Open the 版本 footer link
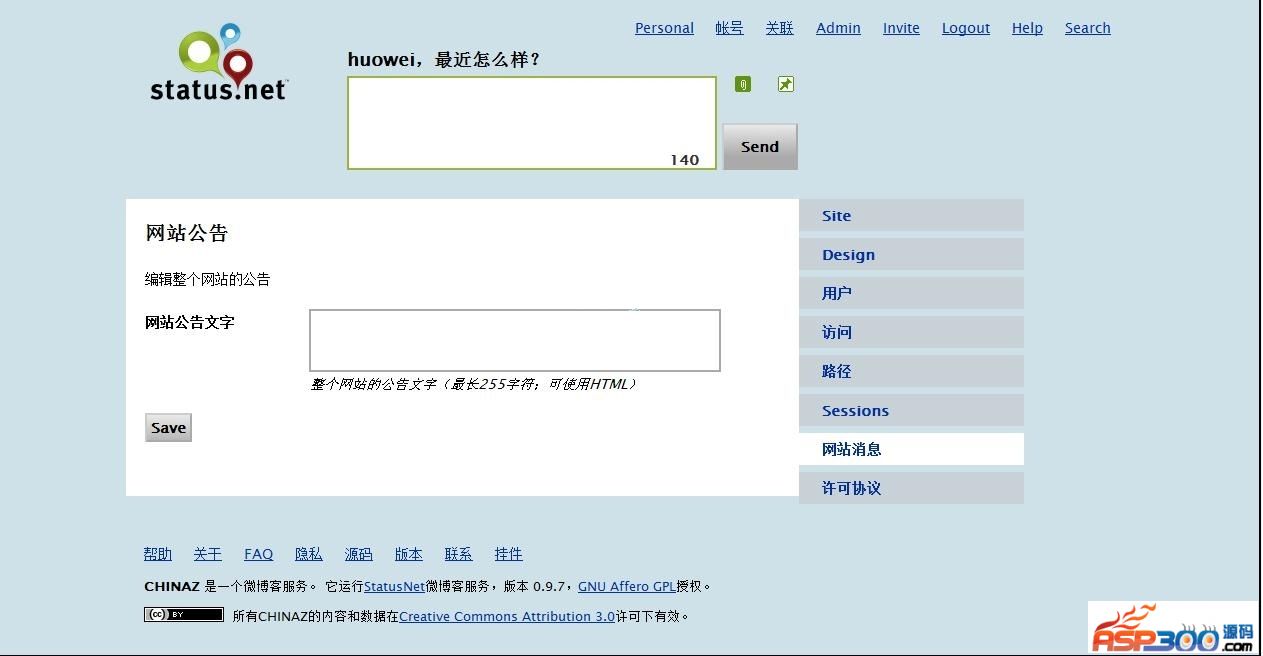1263x656 pixels. click(x=409, y=554)
